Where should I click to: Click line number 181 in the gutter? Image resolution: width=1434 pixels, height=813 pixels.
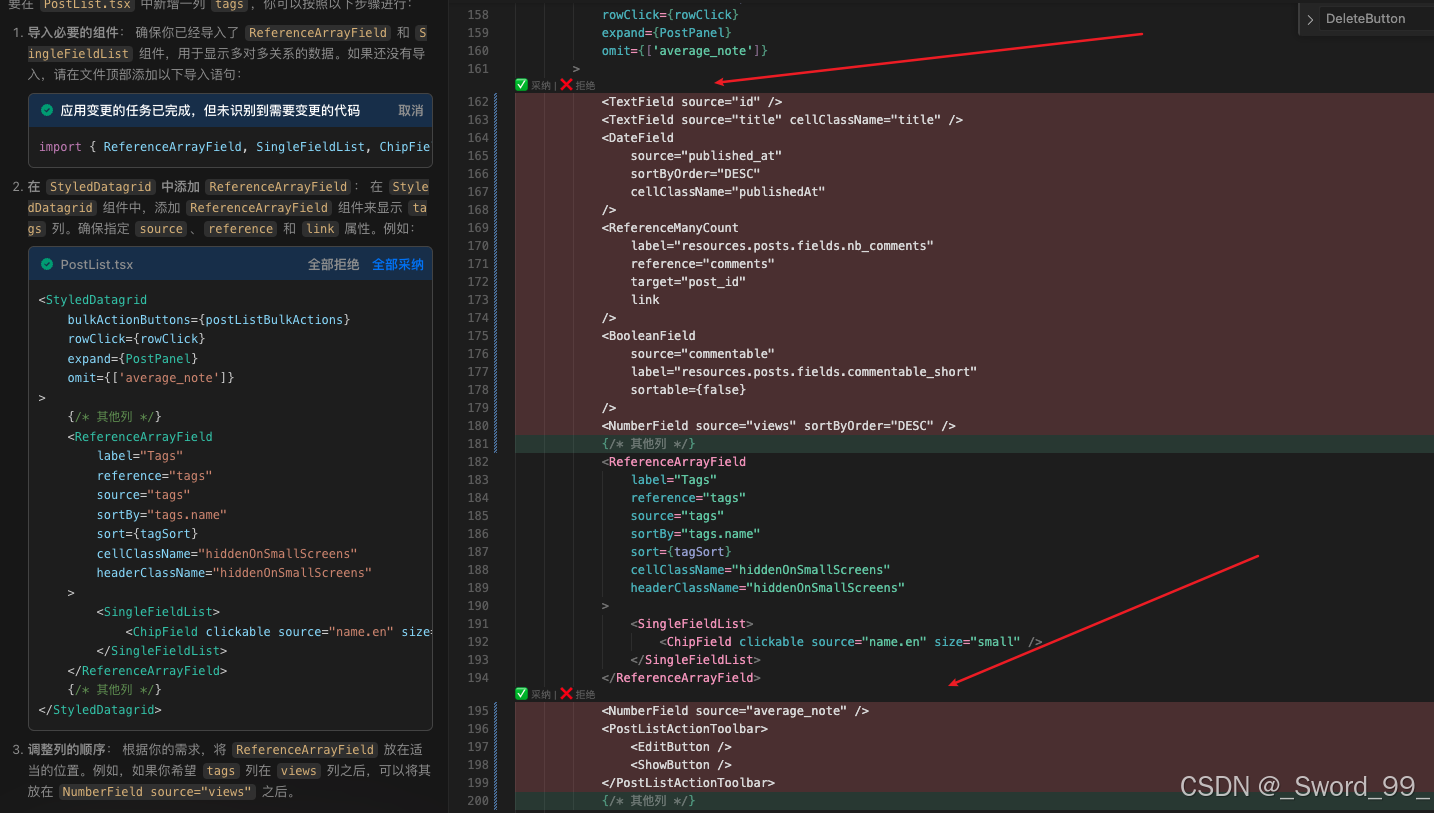478,444
